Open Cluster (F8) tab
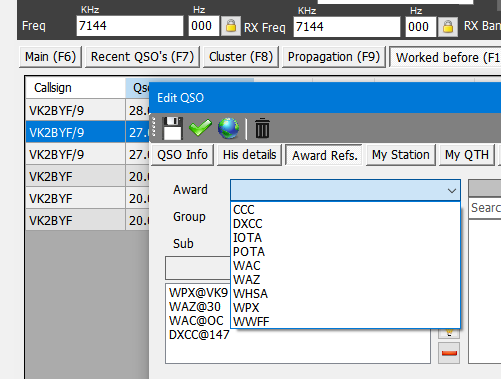 (241, 57)
